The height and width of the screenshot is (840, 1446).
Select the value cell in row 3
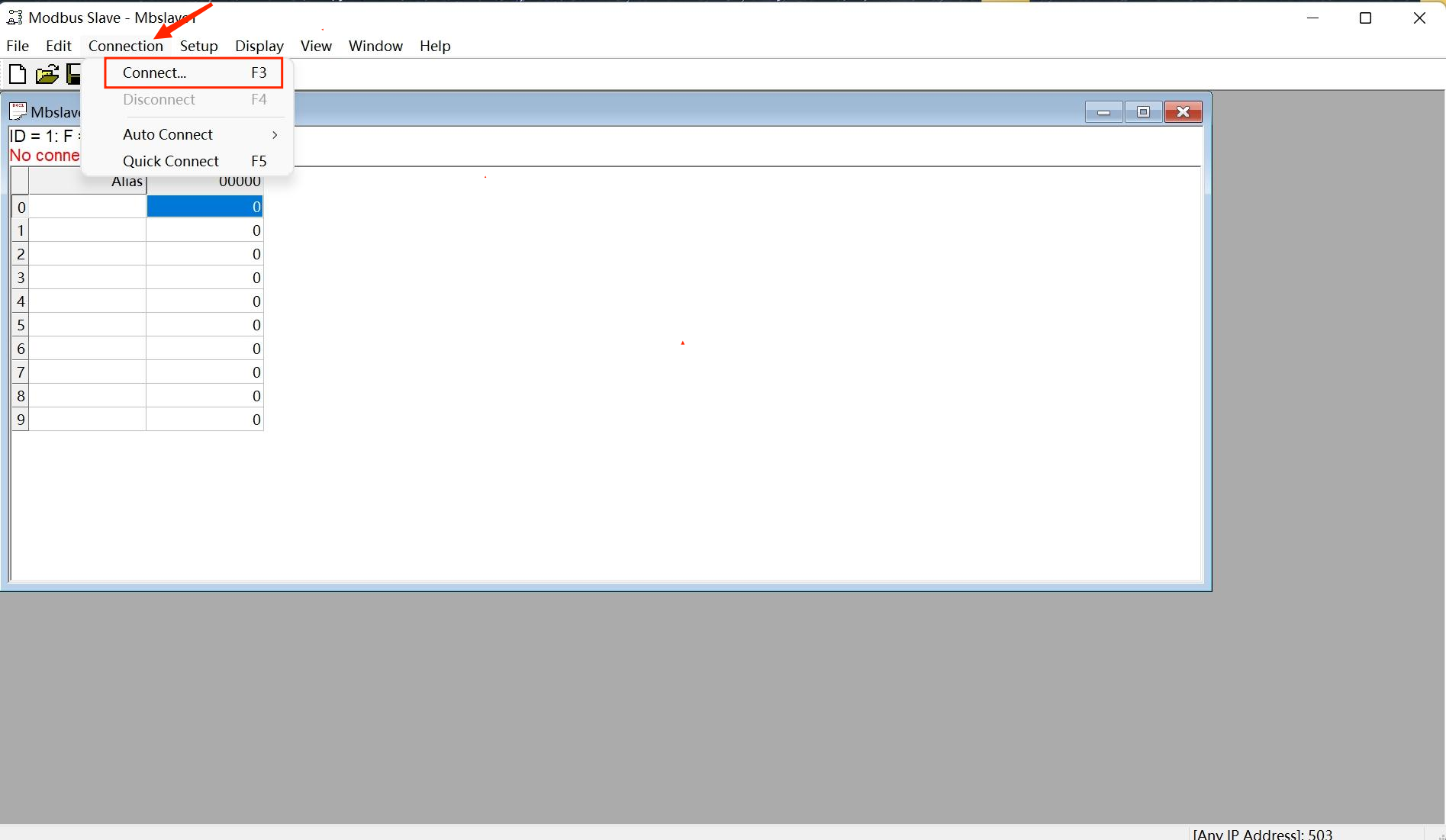click(205, 278)
